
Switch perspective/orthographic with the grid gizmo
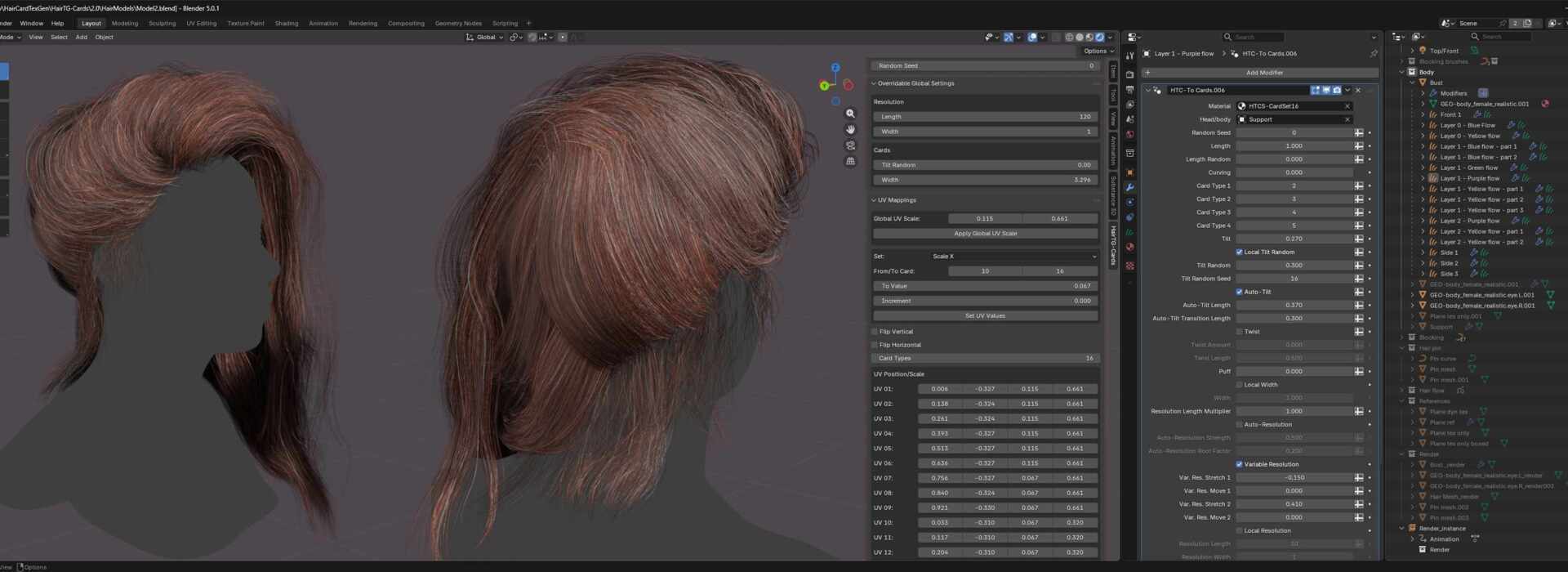850,162
